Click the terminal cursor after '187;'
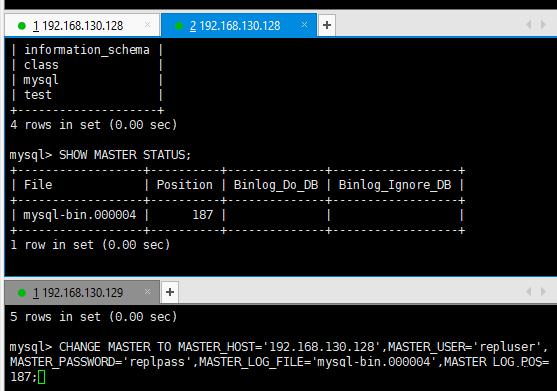The width and height of the screenshot is (557, 391). pyautogui.click(x=42, y=377)
